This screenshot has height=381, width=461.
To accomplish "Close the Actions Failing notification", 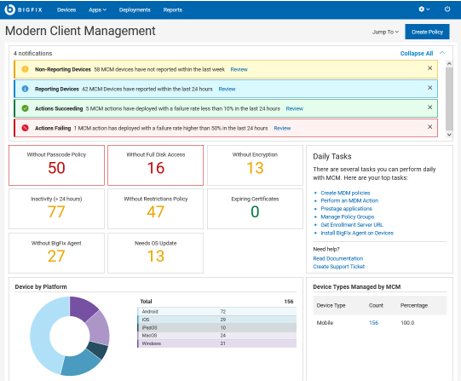I will point(430,127).
